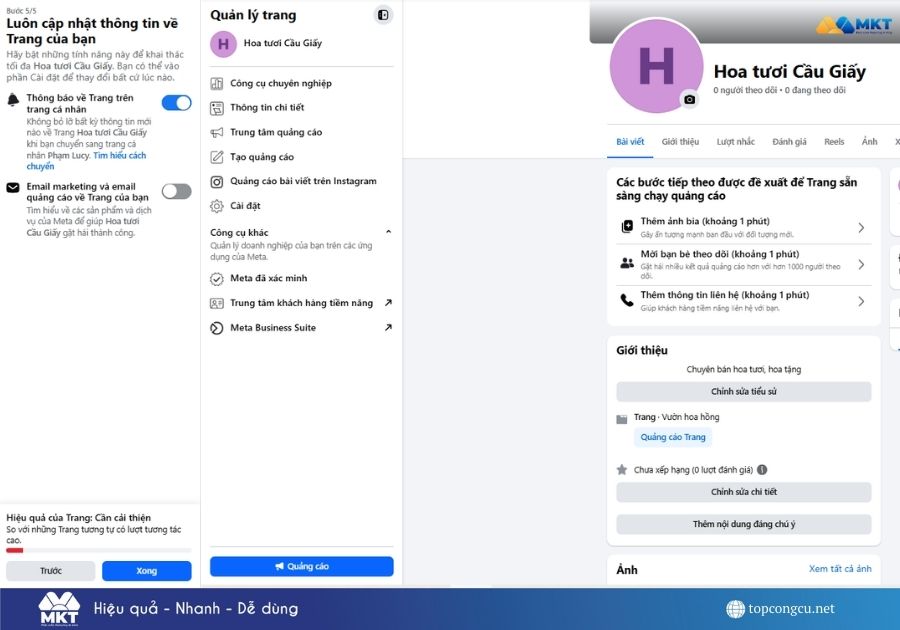Switch to the Ảnh tab
The image size is (900, 630).
point(869,142)
